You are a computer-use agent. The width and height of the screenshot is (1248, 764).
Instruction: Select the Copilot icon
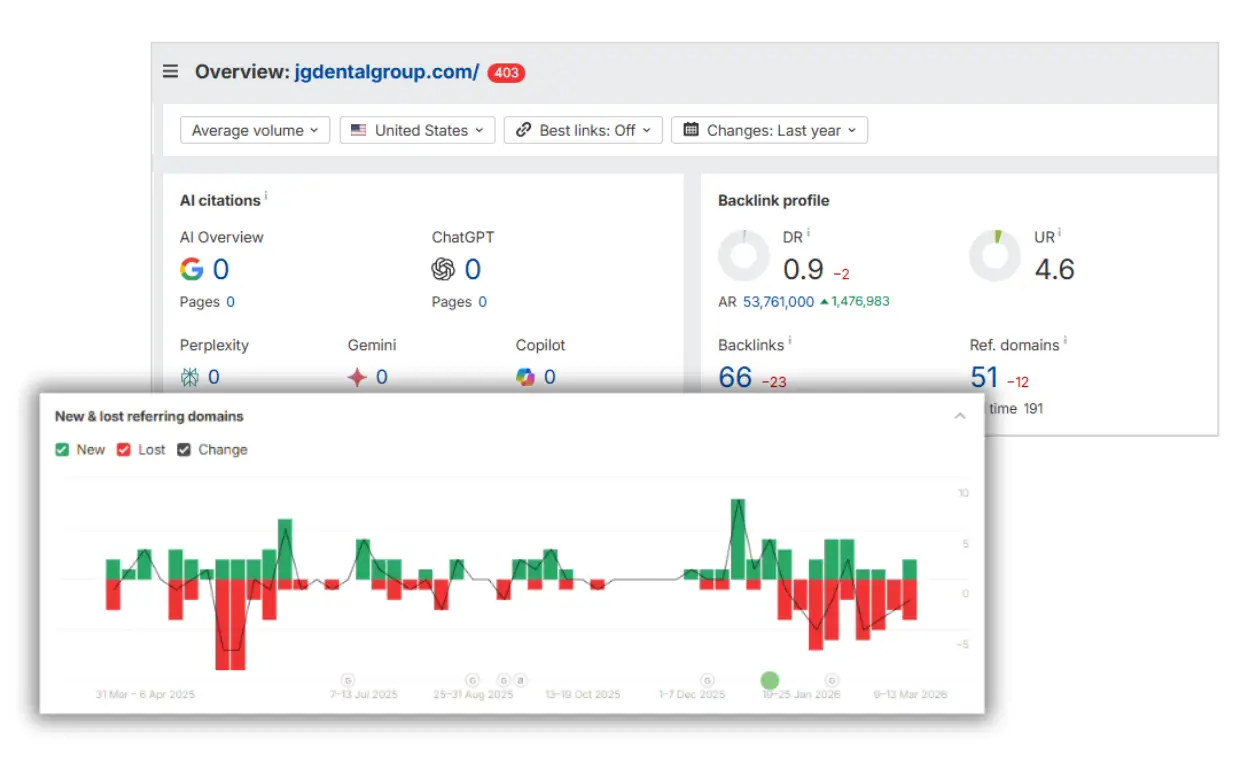(527, 377)
